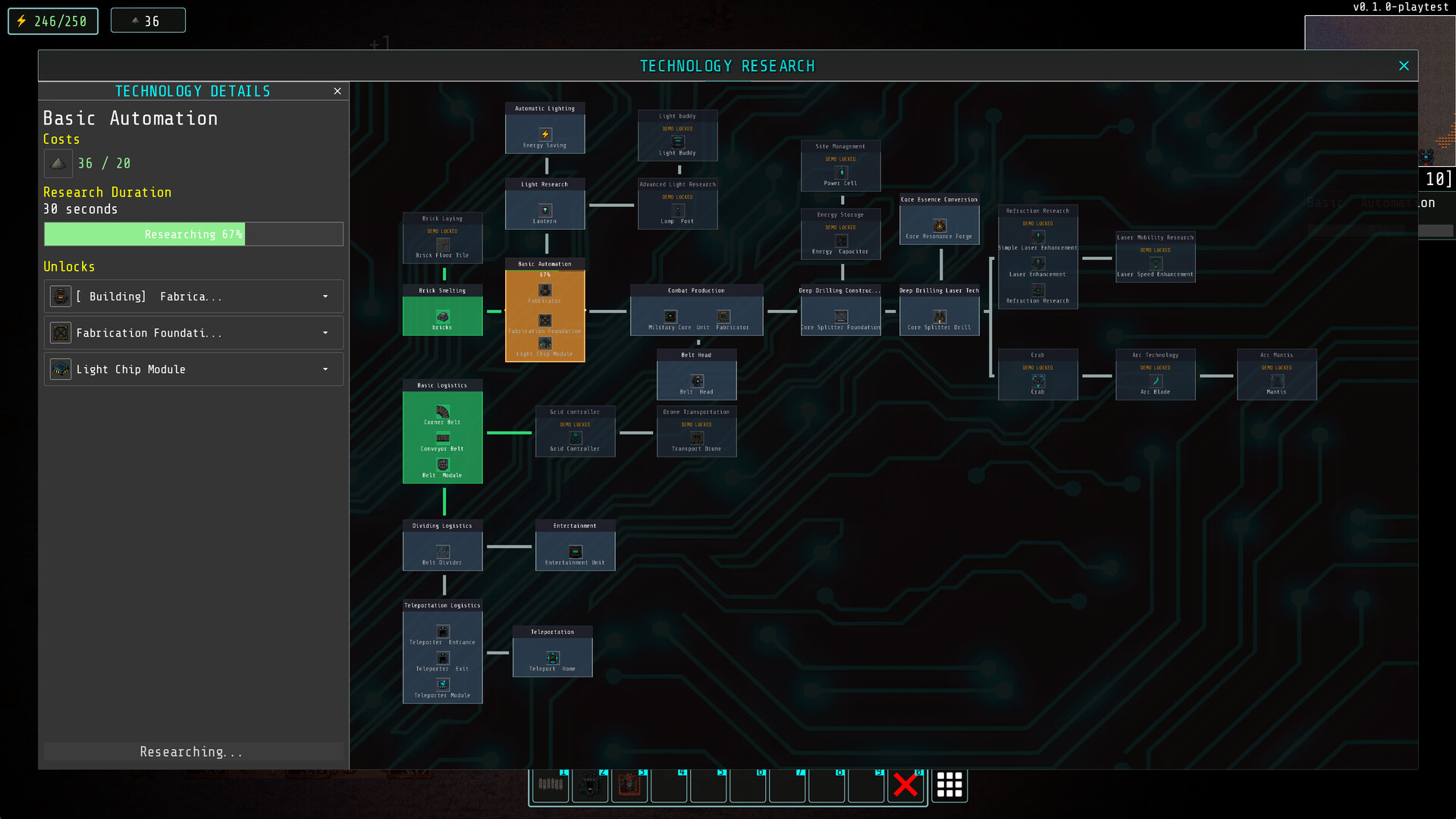Select the Lantern icon in Light Research
Viewport: 1456px width, 819px height.
544,210
